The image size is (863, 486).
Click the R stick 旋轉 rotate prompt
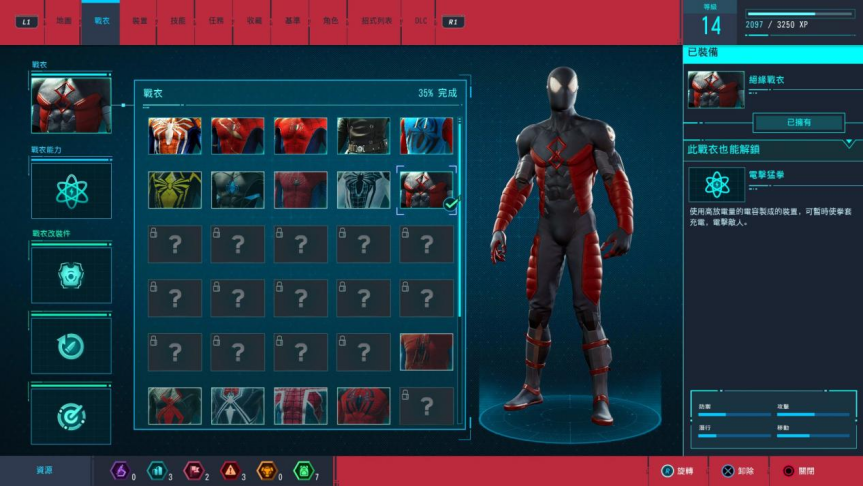tap(678, 471)
